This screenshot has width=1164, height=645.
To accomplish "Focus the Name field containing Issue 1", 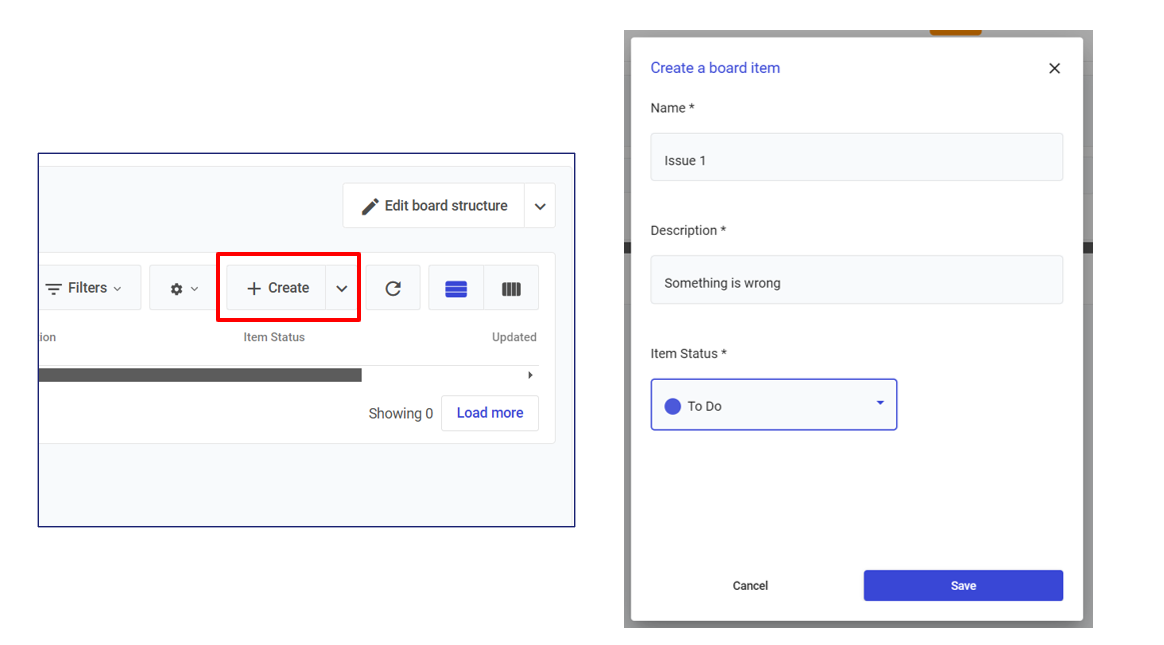I will (856, 160).
